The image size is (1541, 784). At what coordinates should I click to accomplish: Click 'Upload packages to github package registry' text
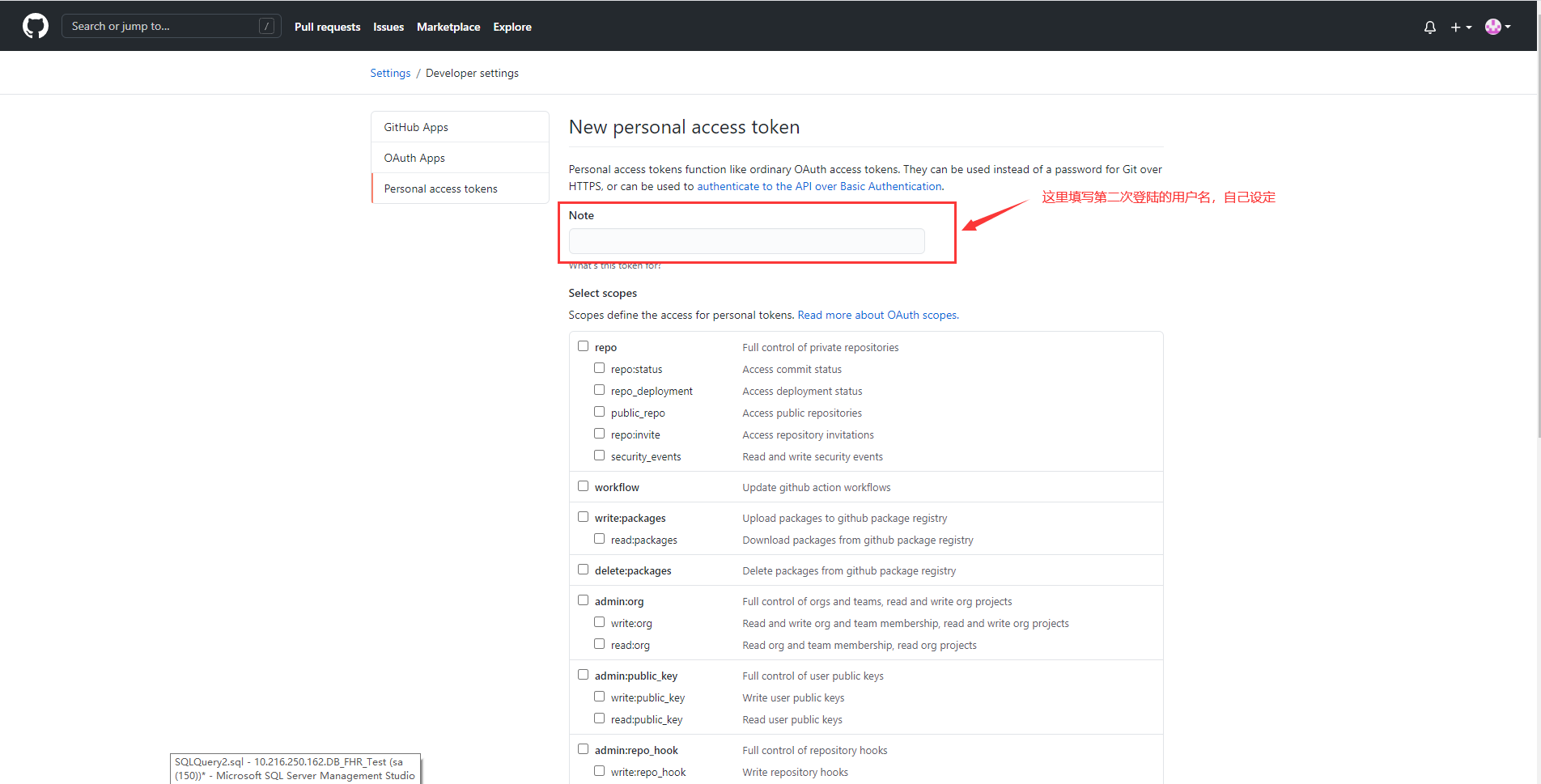tap(845, 519)
